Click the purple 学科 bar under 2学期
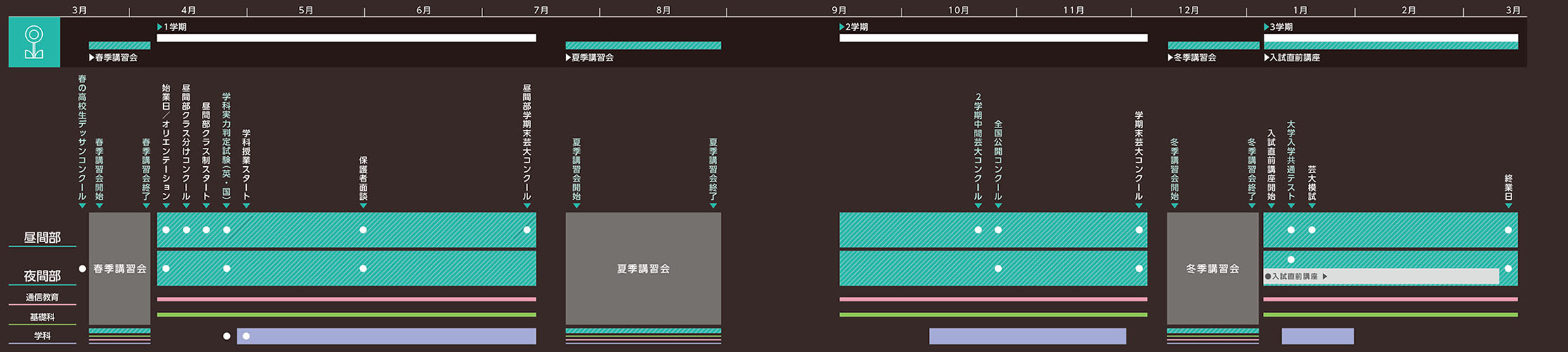This screenshot has height=352, width=1568. pyautogui.click(x=1027, y=336)
